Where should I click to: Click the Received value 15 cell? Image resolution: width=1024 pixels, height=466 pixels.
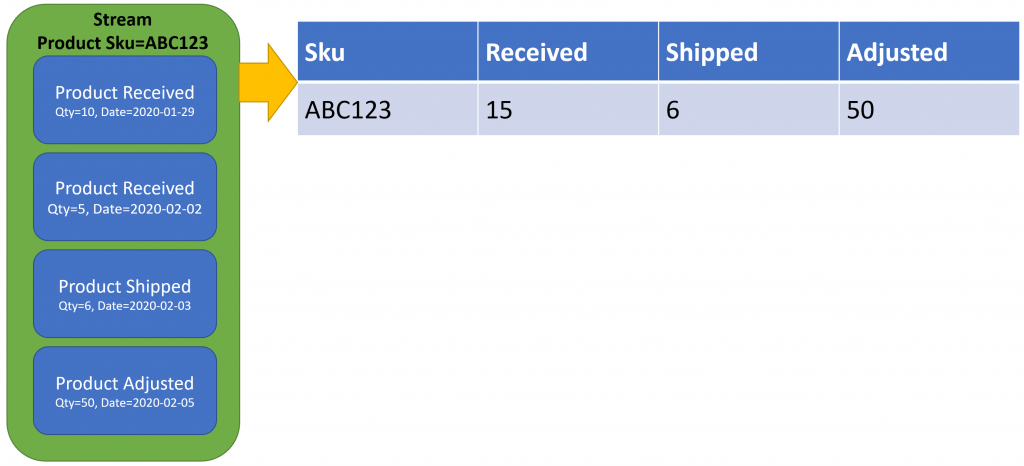[x=568, y=110]
